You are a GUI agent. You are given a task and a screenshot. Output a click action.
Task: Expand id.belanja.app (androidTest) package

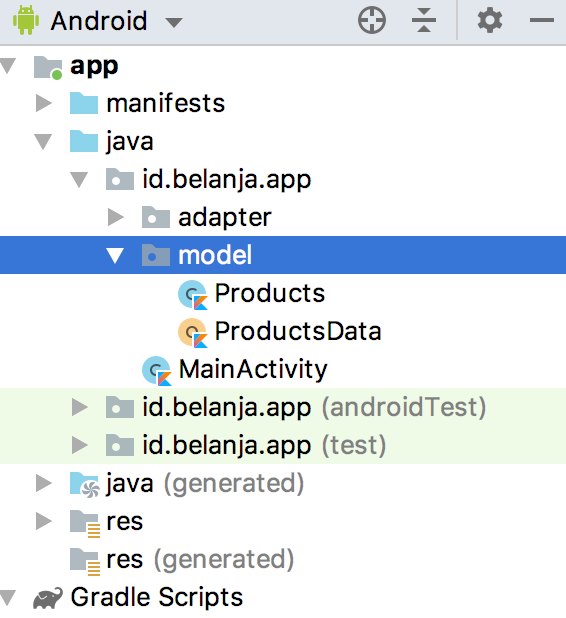click(80, 407)
